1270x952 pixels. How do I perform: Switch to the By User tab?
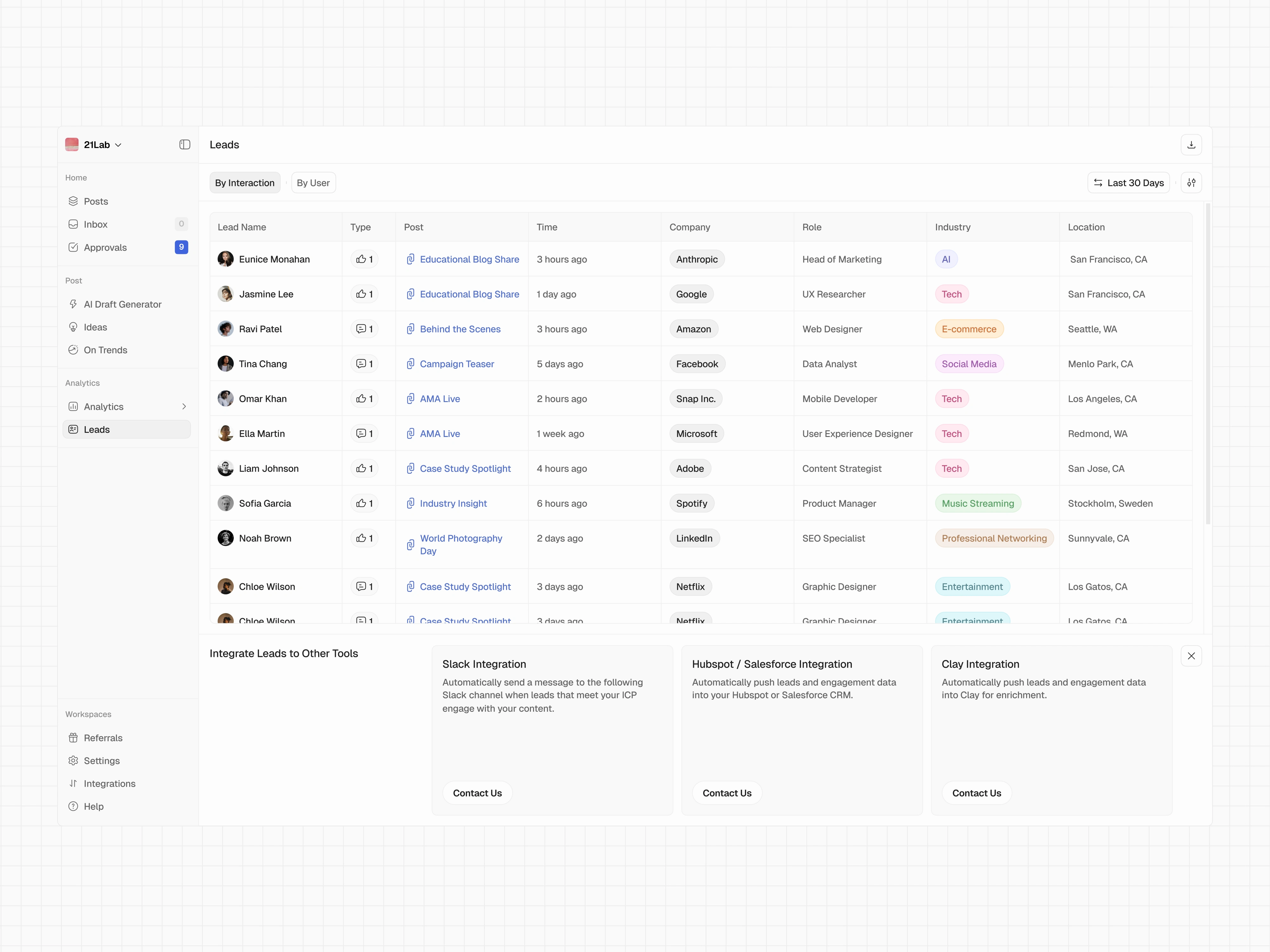[x=313, y=182]
